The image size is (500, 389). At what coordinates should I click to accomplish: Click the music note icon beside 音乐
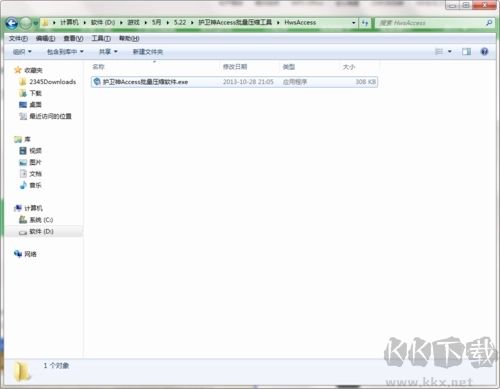click(23, 185)
